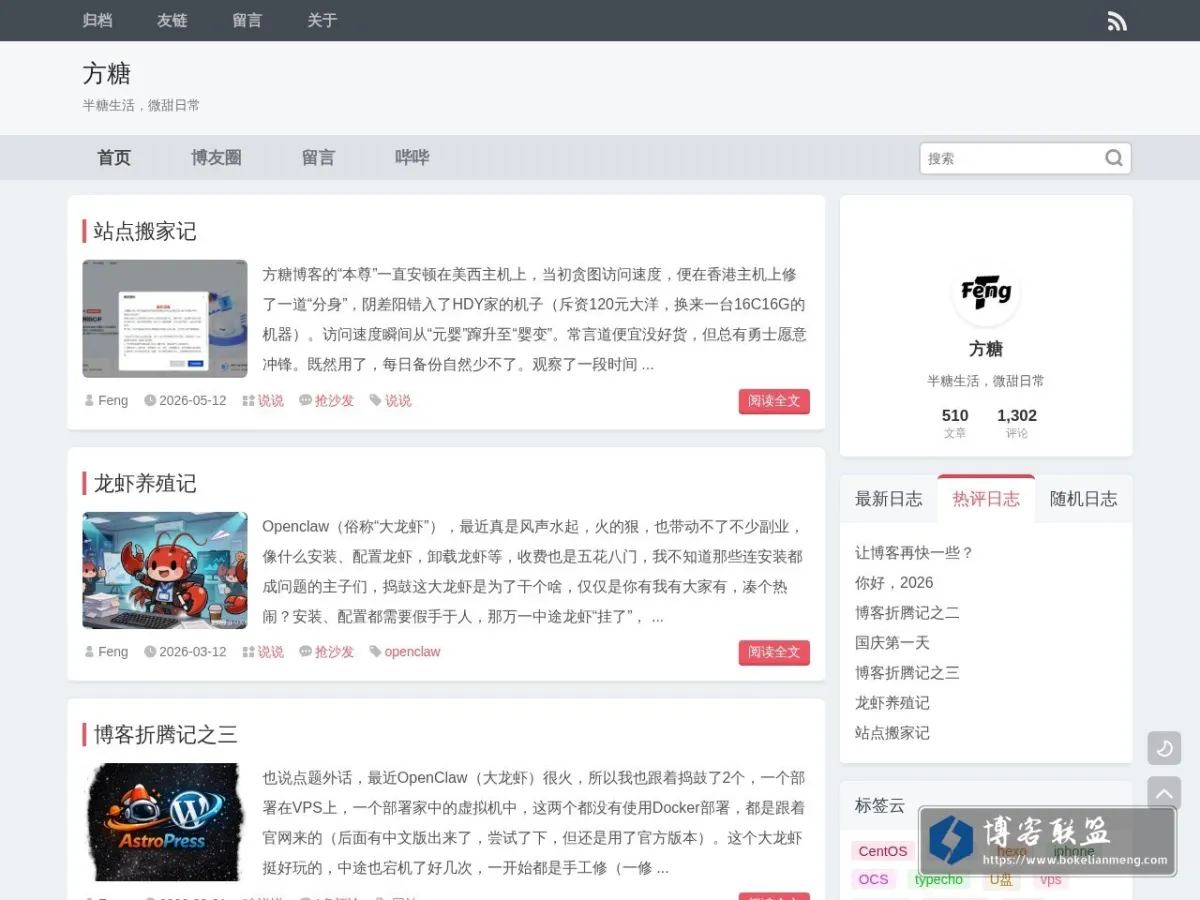Open 博友圈 in main navigation
Screen dimensions: 1200x900
pos(216,157)
